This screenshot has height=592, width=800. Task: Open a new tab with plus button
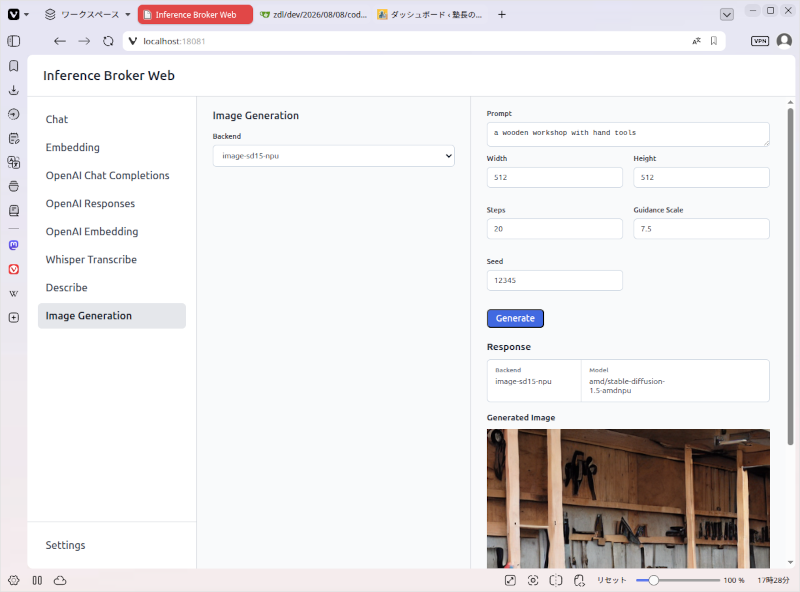(502, 14)
